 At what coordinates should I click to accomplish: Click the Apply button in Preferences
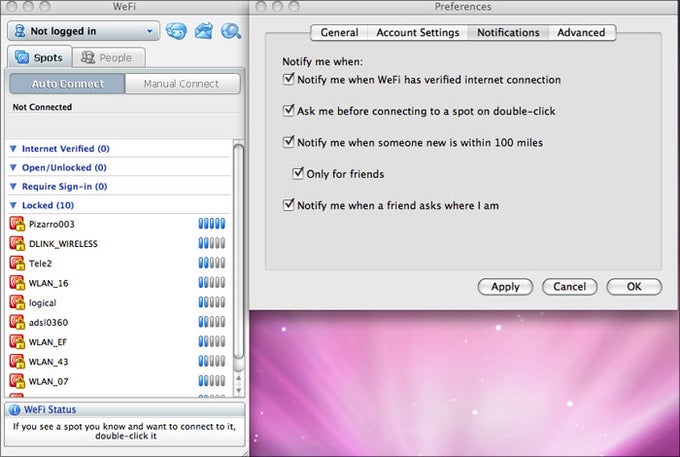coord(505,287)
